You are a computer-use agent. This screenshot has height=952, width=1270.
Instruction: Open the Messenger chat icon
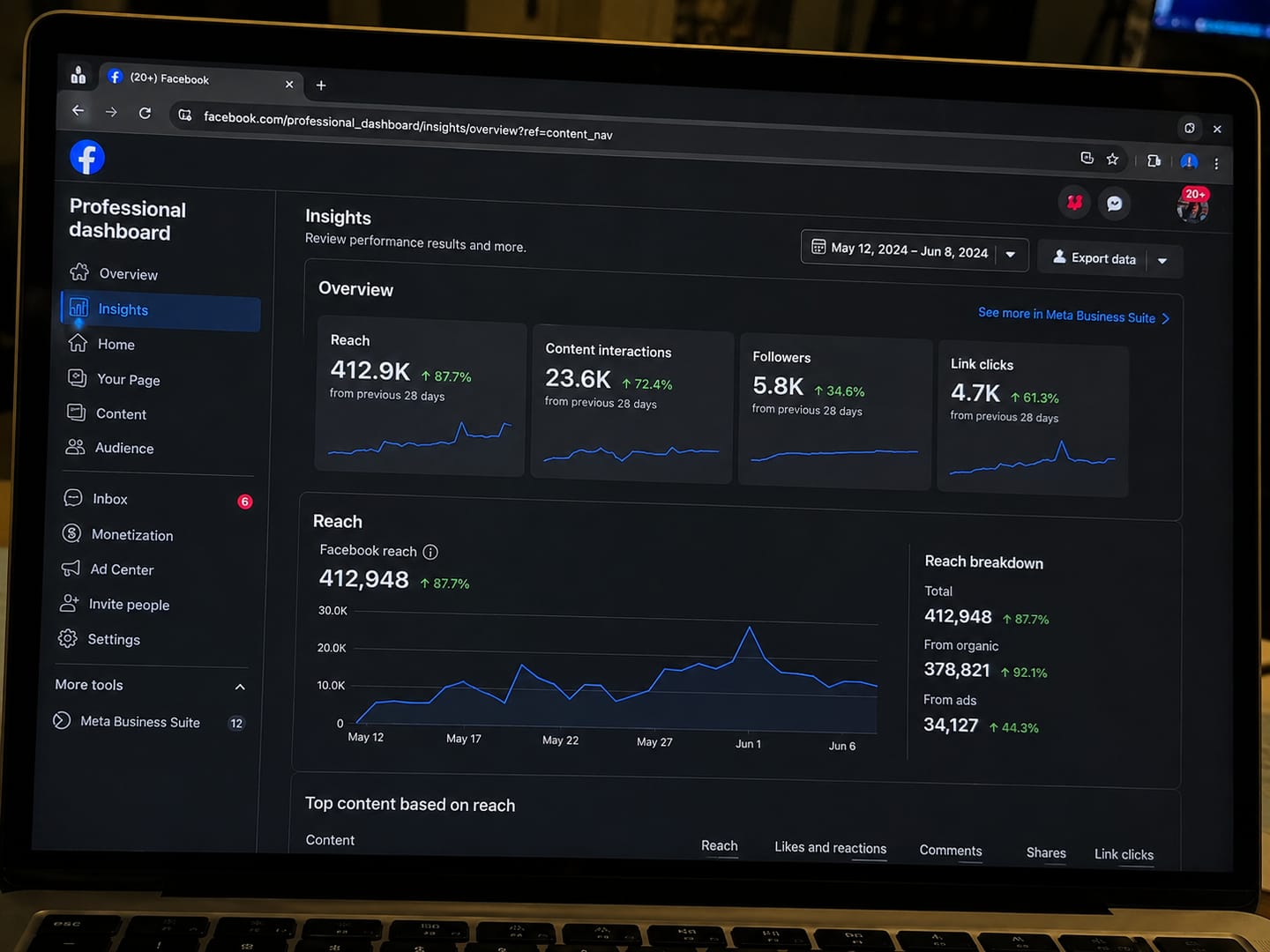pos(1115,204)
